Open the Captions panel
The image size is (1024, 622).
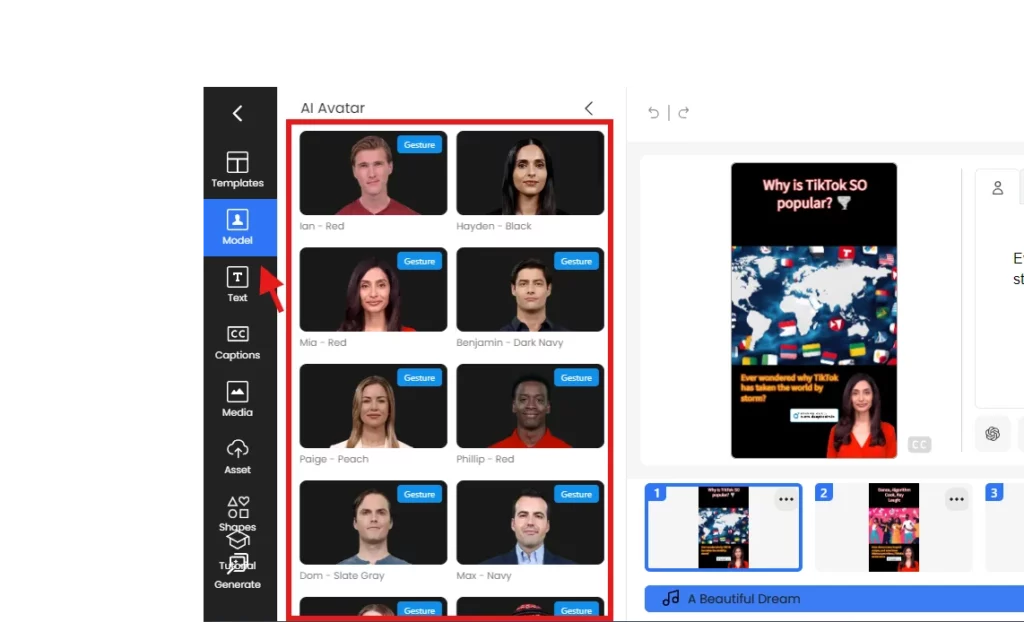[237, 342]
